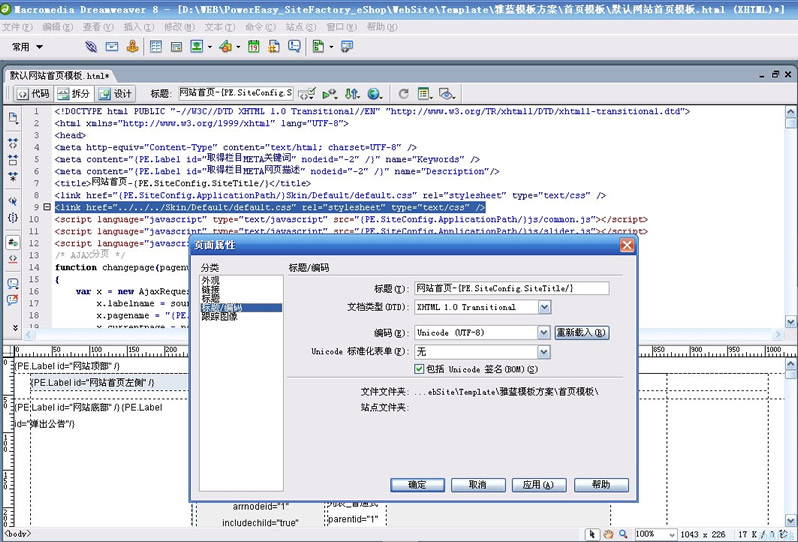Click the View Options icon in document toolbar
The height and width of the screenshot is (542, 798).
[424, 94]
